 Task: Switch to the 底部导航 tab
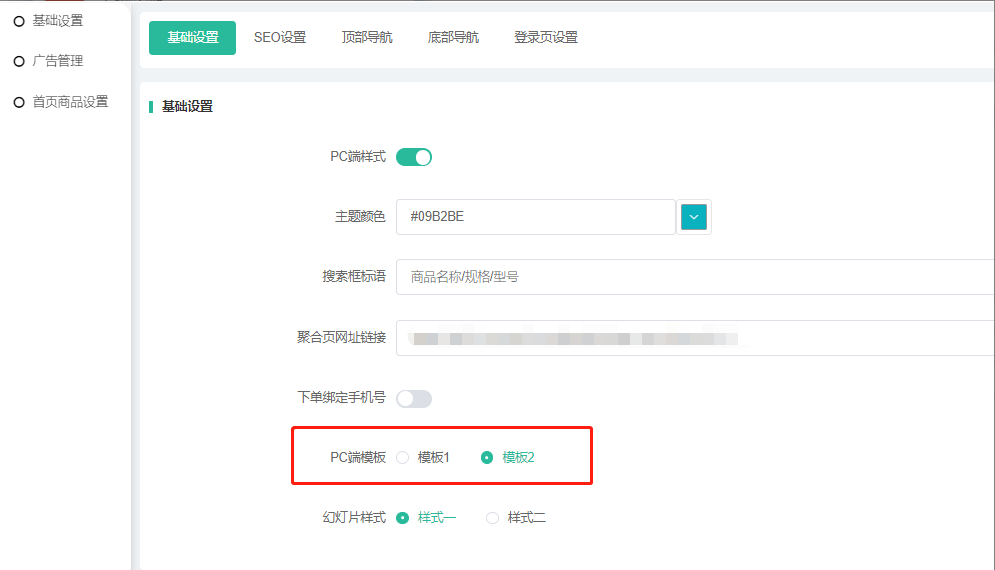pyautogui.click(x=453, y=38)
